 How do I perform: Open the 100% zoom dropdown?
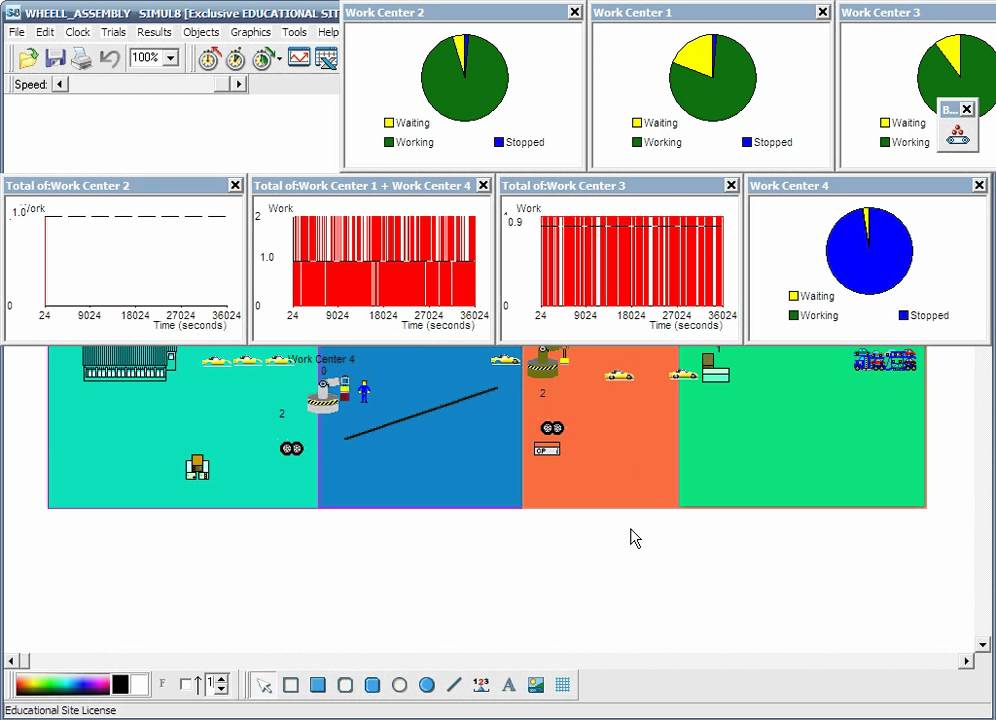click(170, 58)
